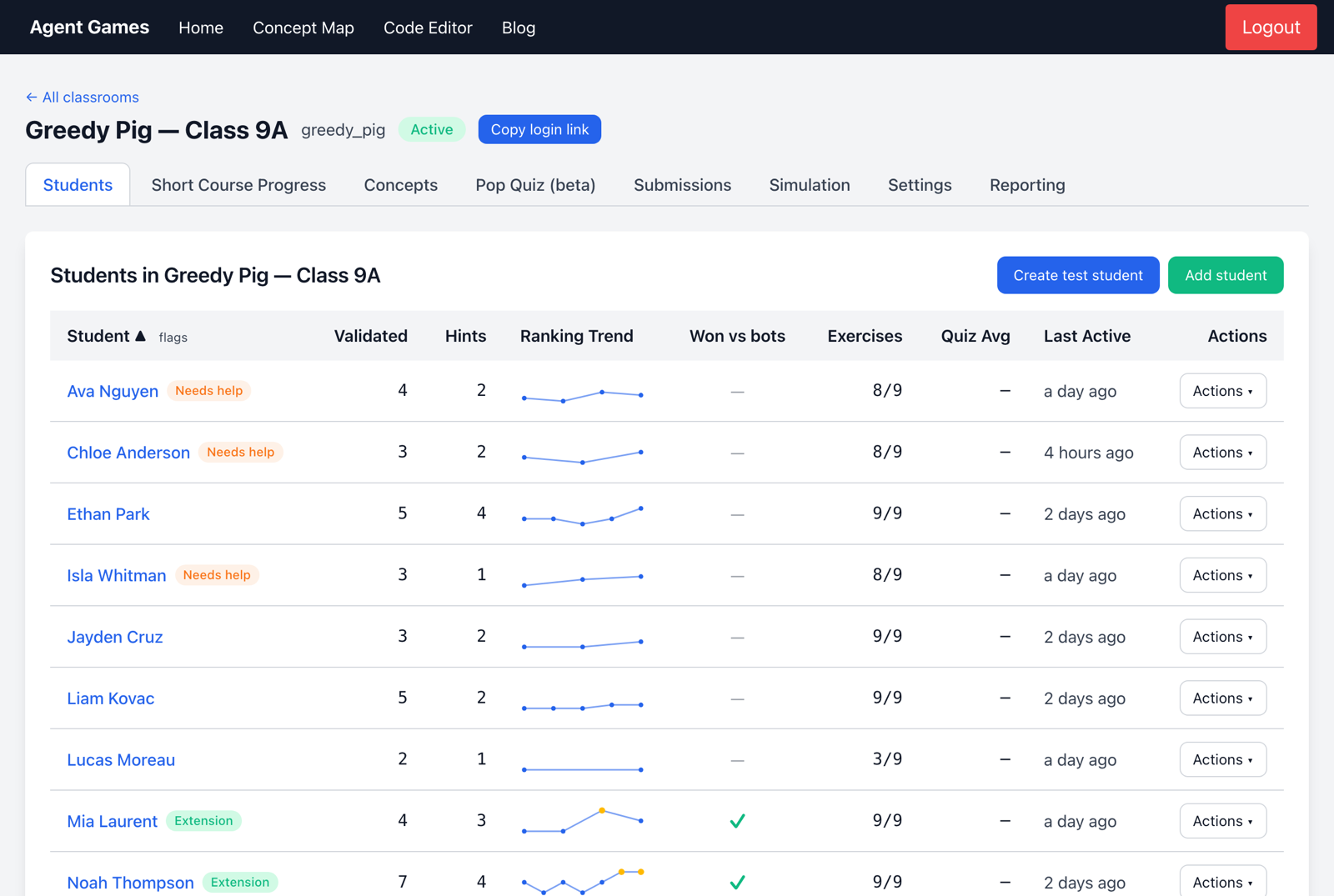The height and width of the screenshot is (896, 1334).
Task: Open Code Editor in top navigation
Action: click(428, 28)
